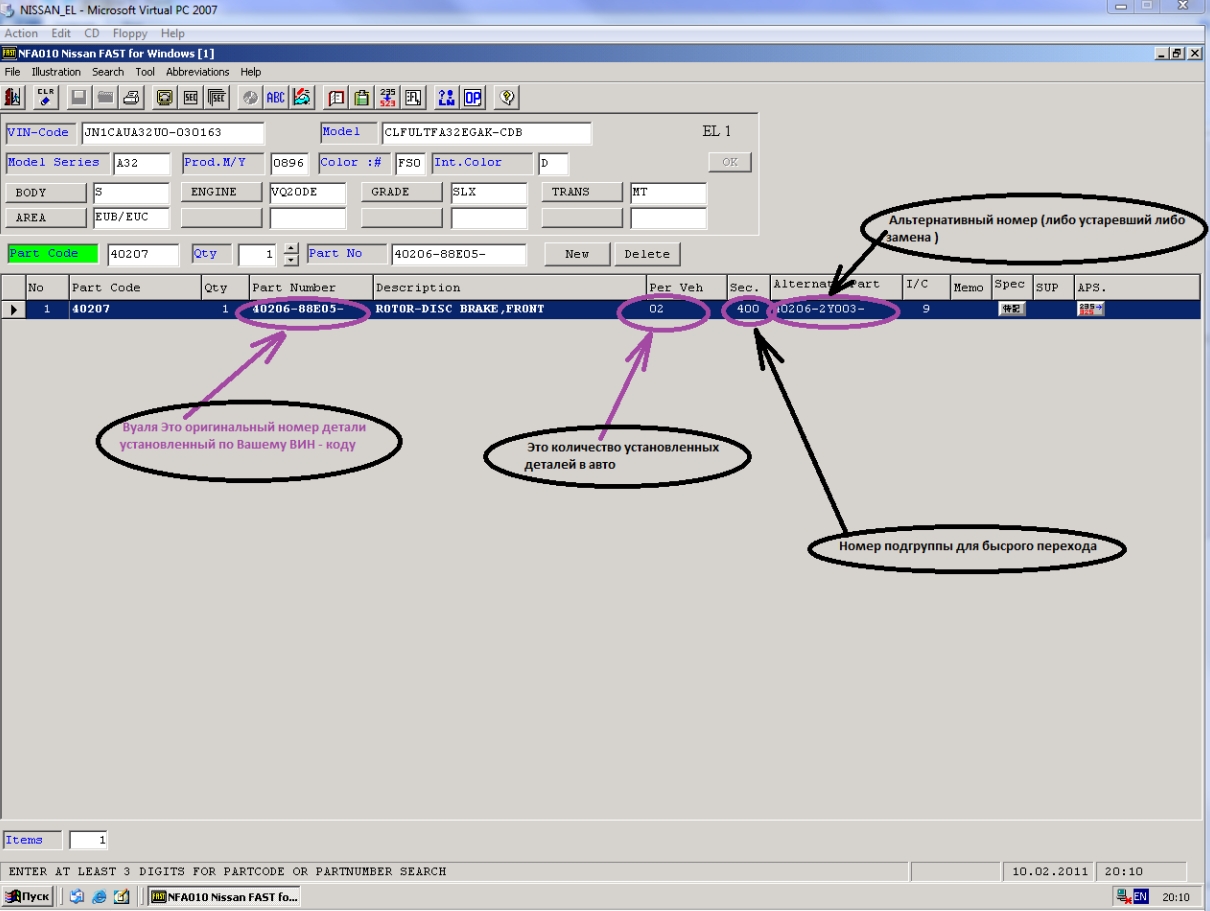
Task: Click the help question mark icon
Action: [x=508, y=97]
